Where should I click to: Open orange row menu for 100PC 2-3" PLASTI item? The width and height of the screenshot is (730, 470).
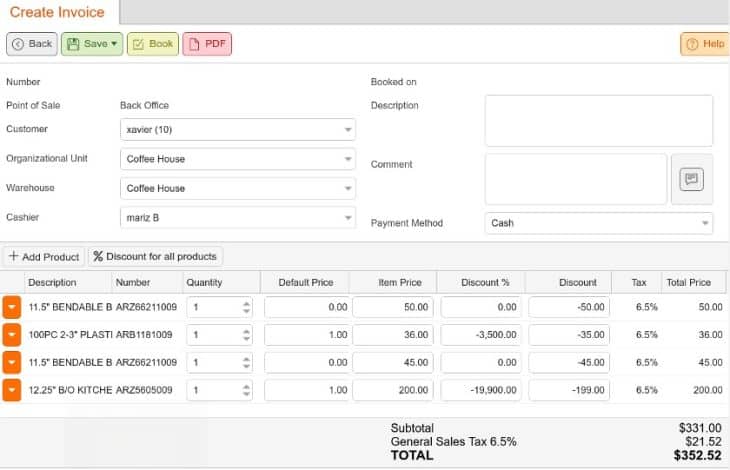pyautogui.click(x=12, y=335)
